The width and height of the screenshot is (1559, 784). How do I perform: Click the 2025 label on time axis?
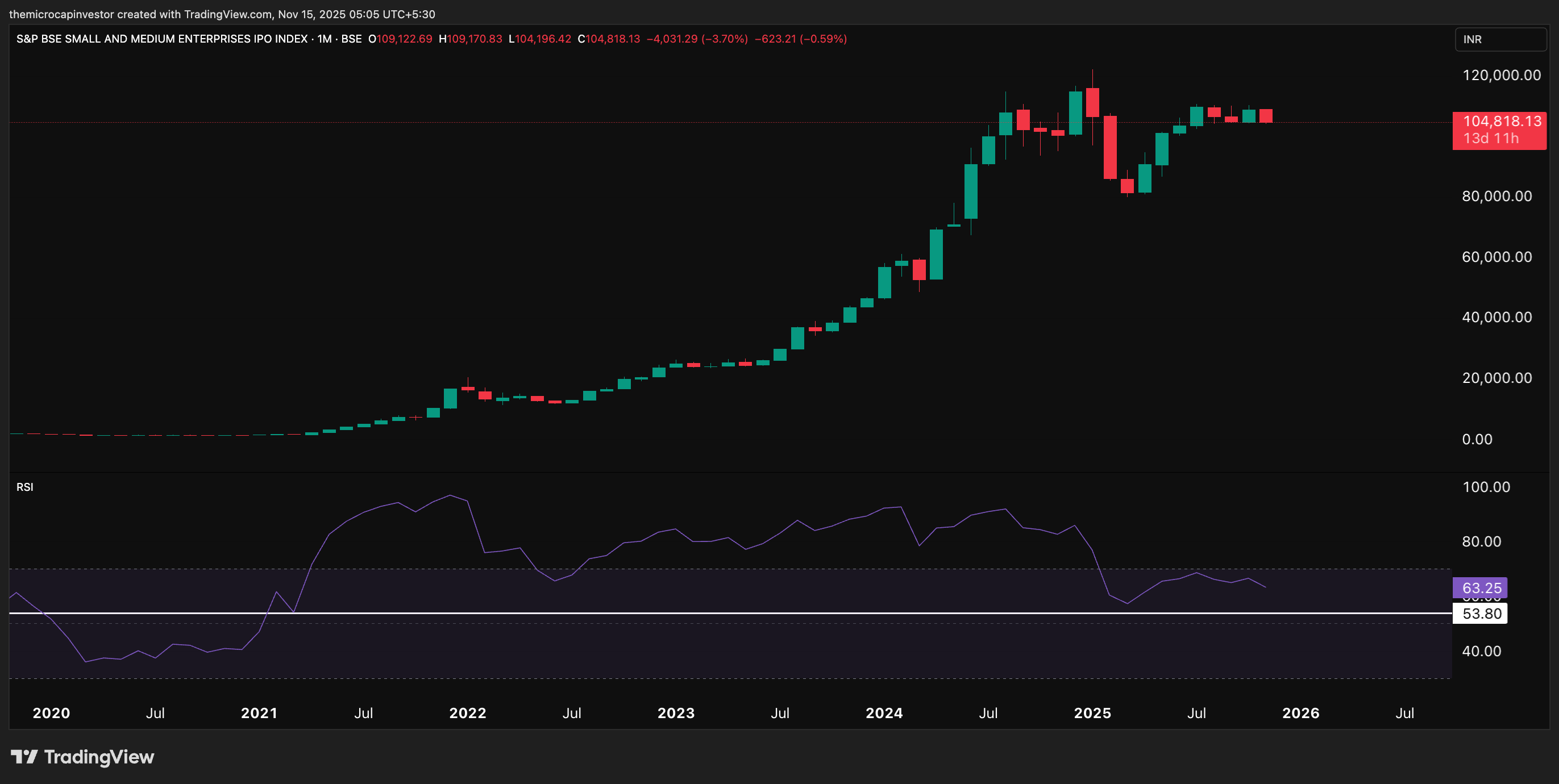click(x=1092, y=712)
